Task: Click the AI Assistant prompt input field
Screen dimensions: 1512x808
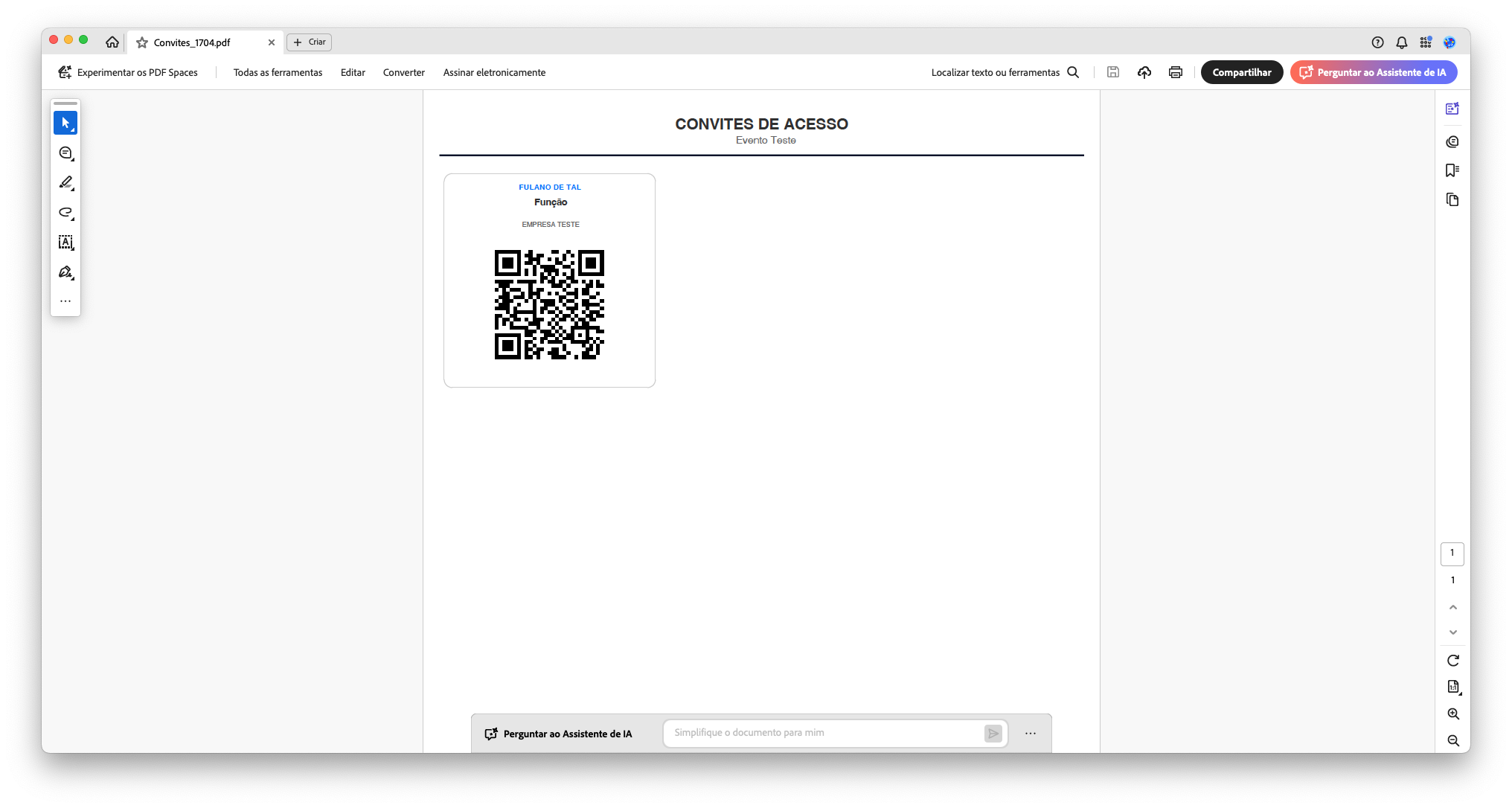Action: 826,733
